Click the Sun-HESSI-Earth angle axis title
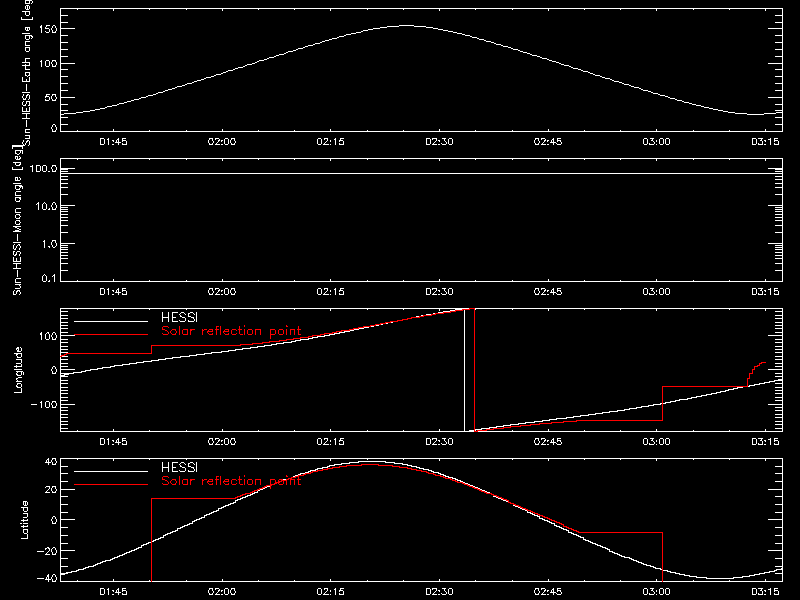Viewport: 800px width, 600px height. tap(27, 73)
